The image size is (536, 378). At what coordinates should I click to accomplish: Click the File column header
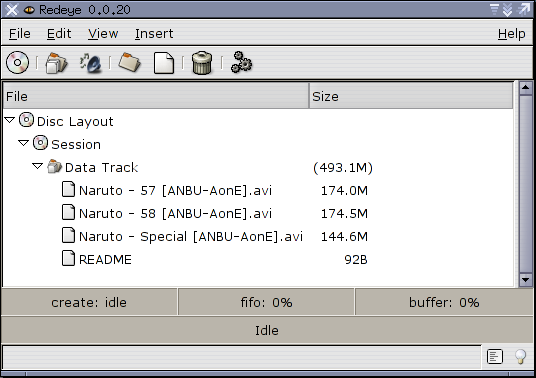(x=156, y=96)
